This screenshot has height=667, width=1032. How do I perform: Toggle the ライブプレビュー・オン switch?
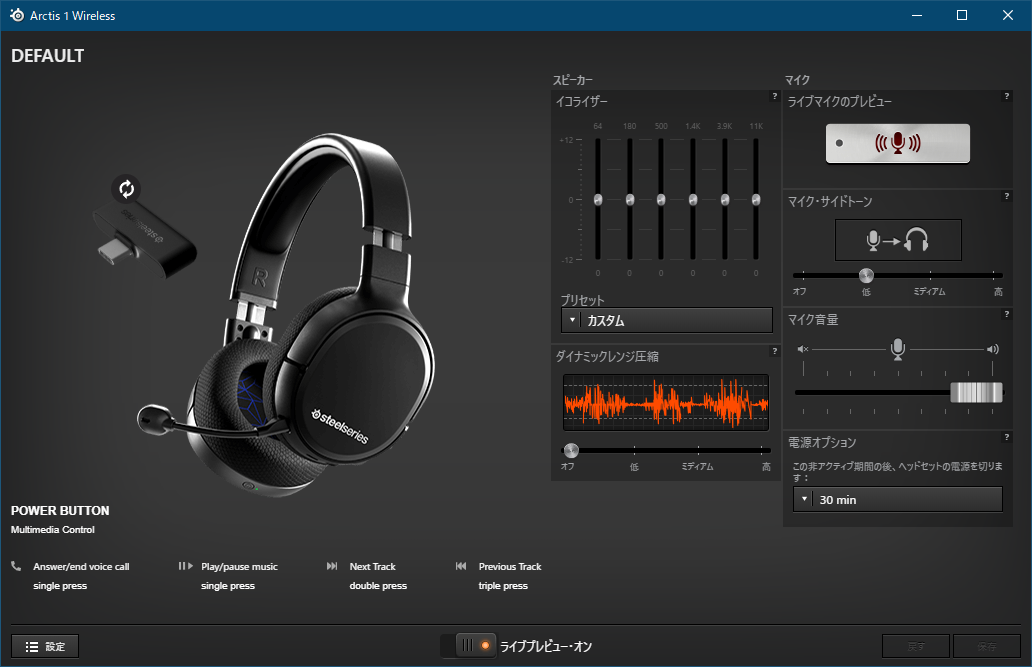click(467, 646)
